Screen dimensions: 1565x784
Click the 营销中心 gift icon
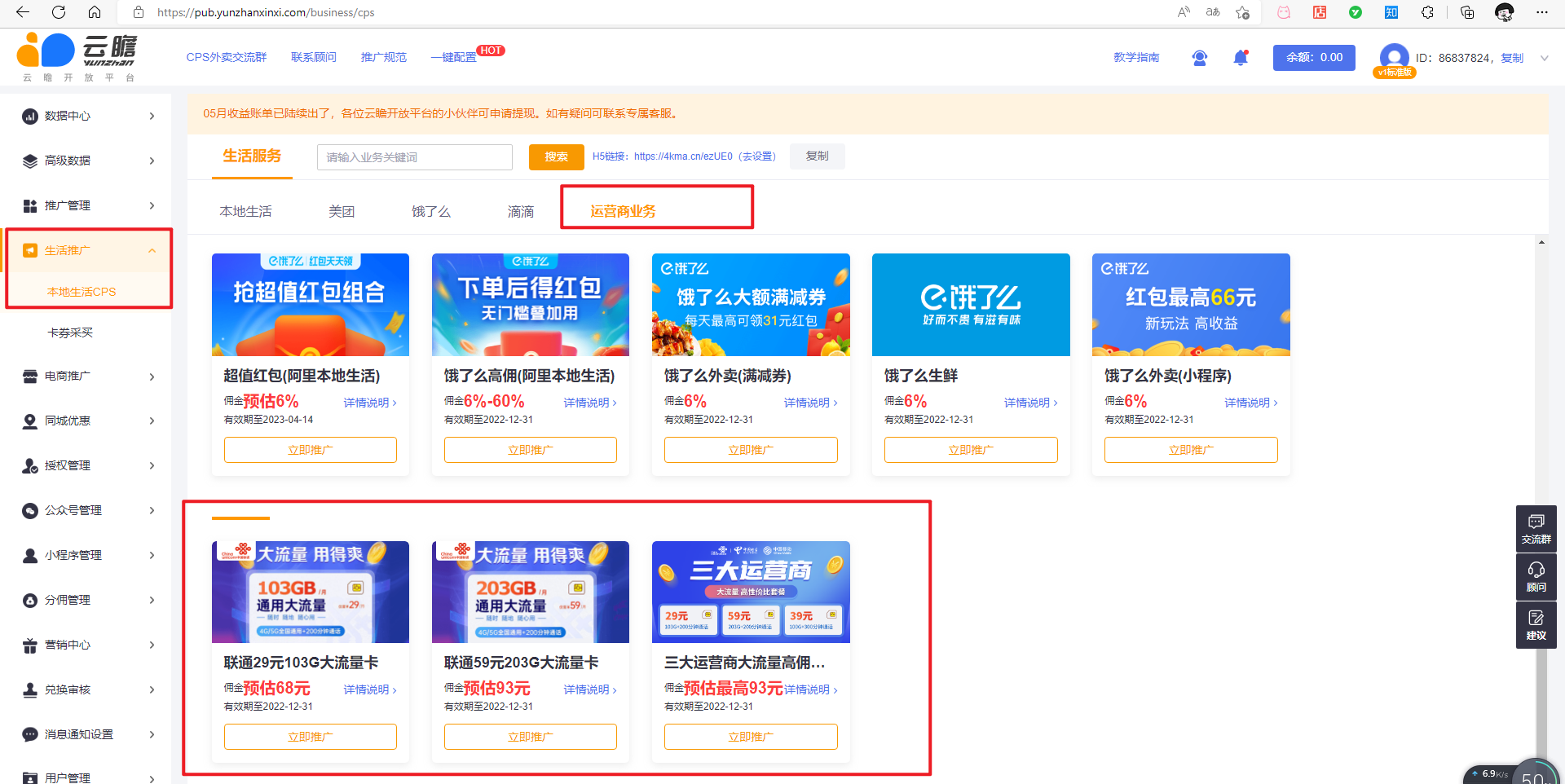[x=30, y=645]
